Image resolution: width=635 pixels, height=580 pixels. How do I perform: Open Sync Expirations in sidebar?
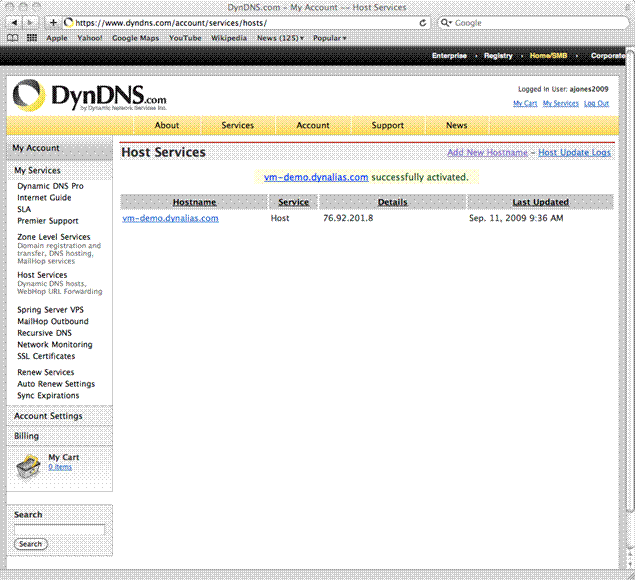point(48,395)
